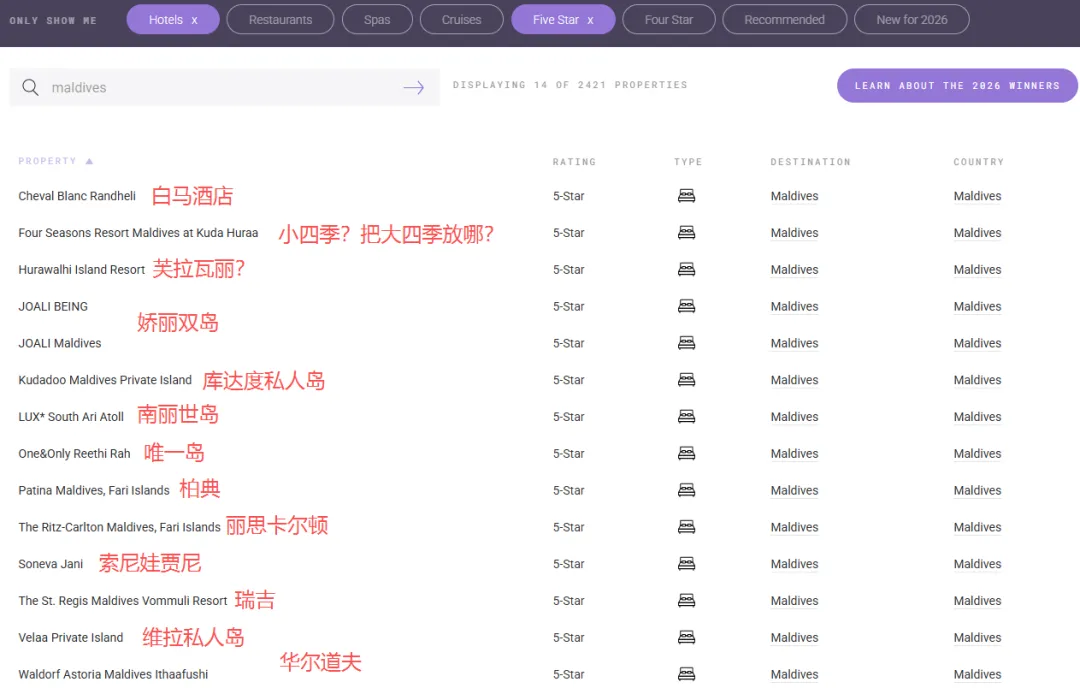
Task: Click the bed icon for The Ritz-Carlton Maldives
Action: coord(686,527)
